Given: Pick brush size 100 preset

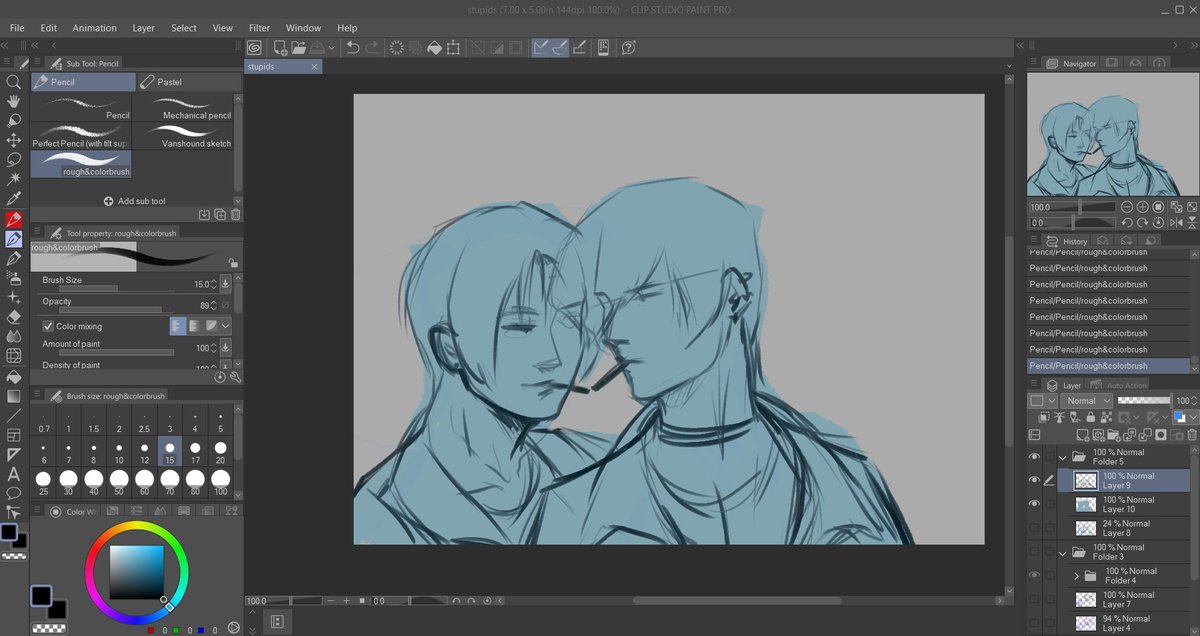Looking at the screenshot, I should coord(220,484).
